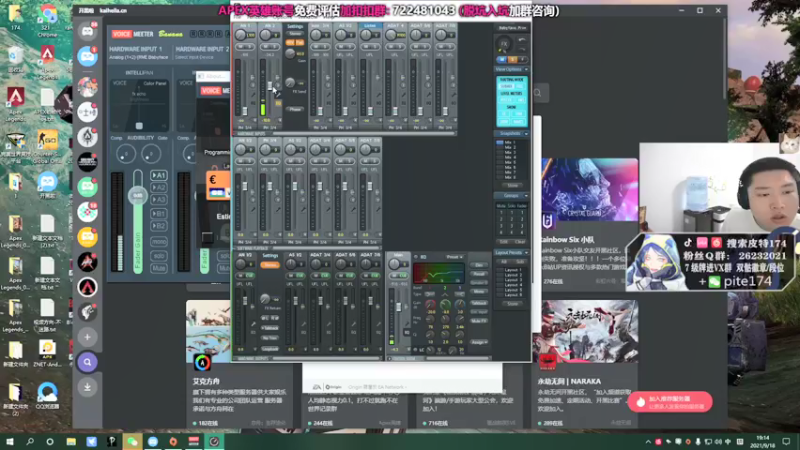800x450 pixels.
Task: Toggle global S solo in TotalMix
Action: point(512,60)
